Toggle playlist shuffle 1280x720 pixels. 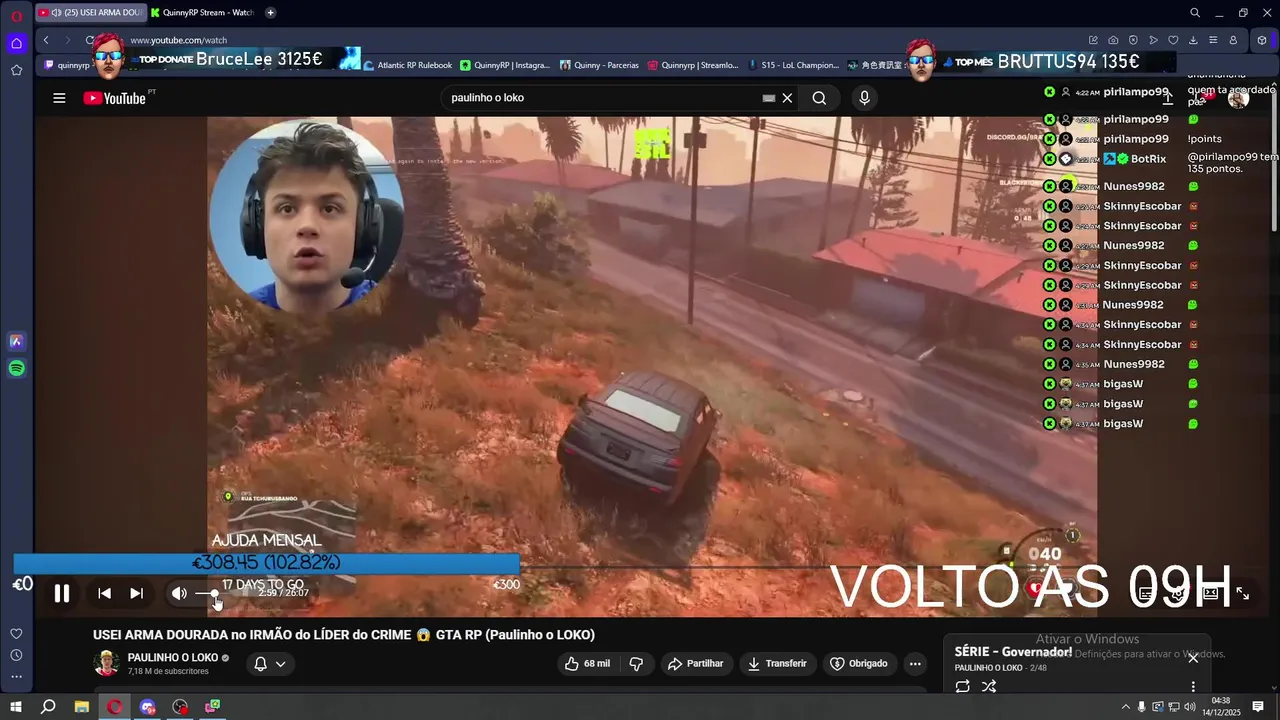tap(989, 686)
